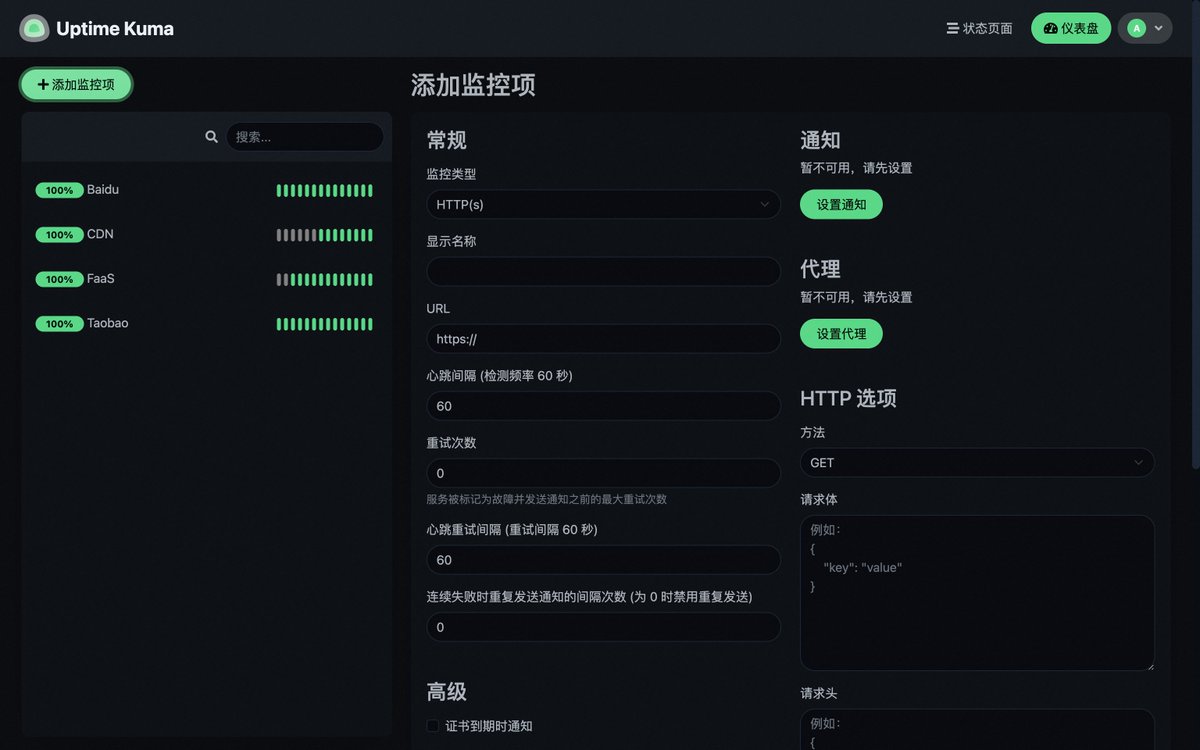Click Baidu's 100% uptime badge
Viewport: 1200px width, 750px height.
coord(59,190)
